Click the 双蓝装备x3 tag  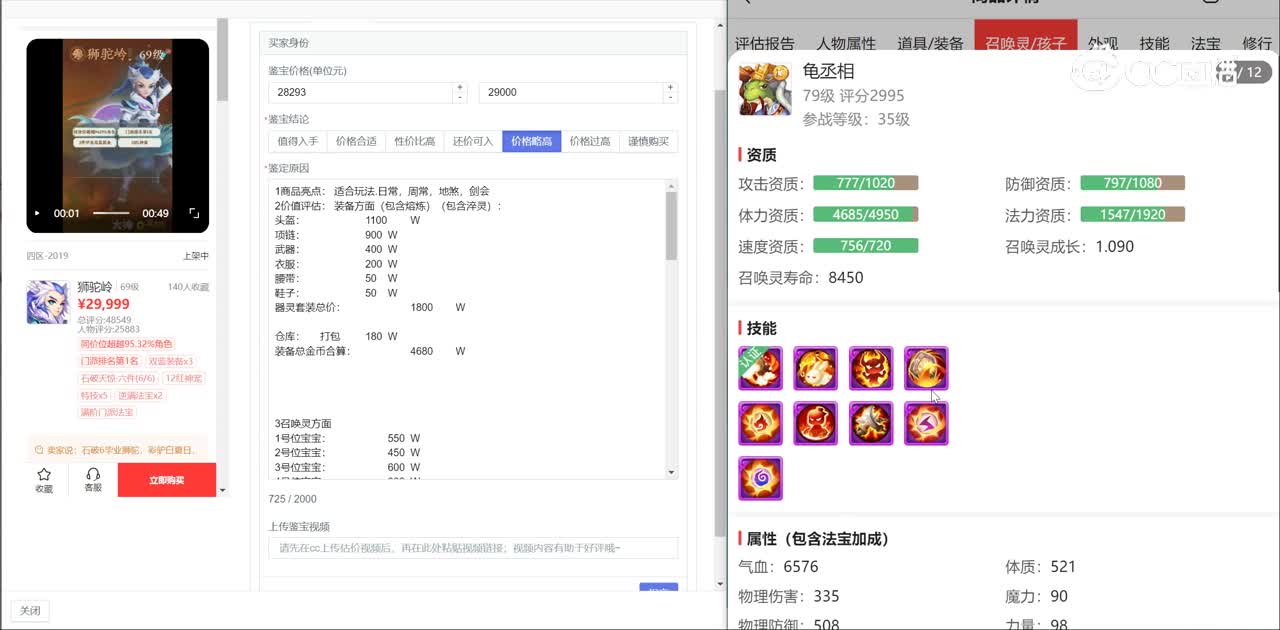point(171,361)
